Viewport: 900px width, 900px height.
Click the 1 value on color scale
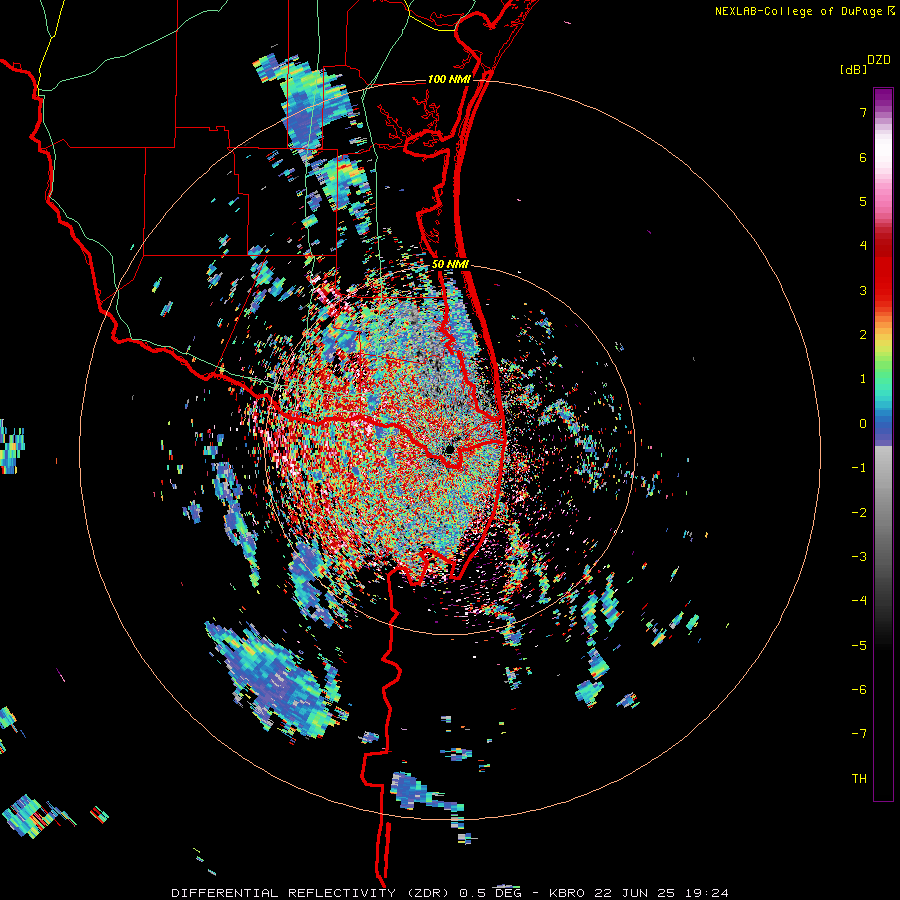pyautogui.click(x=863, y=379)
